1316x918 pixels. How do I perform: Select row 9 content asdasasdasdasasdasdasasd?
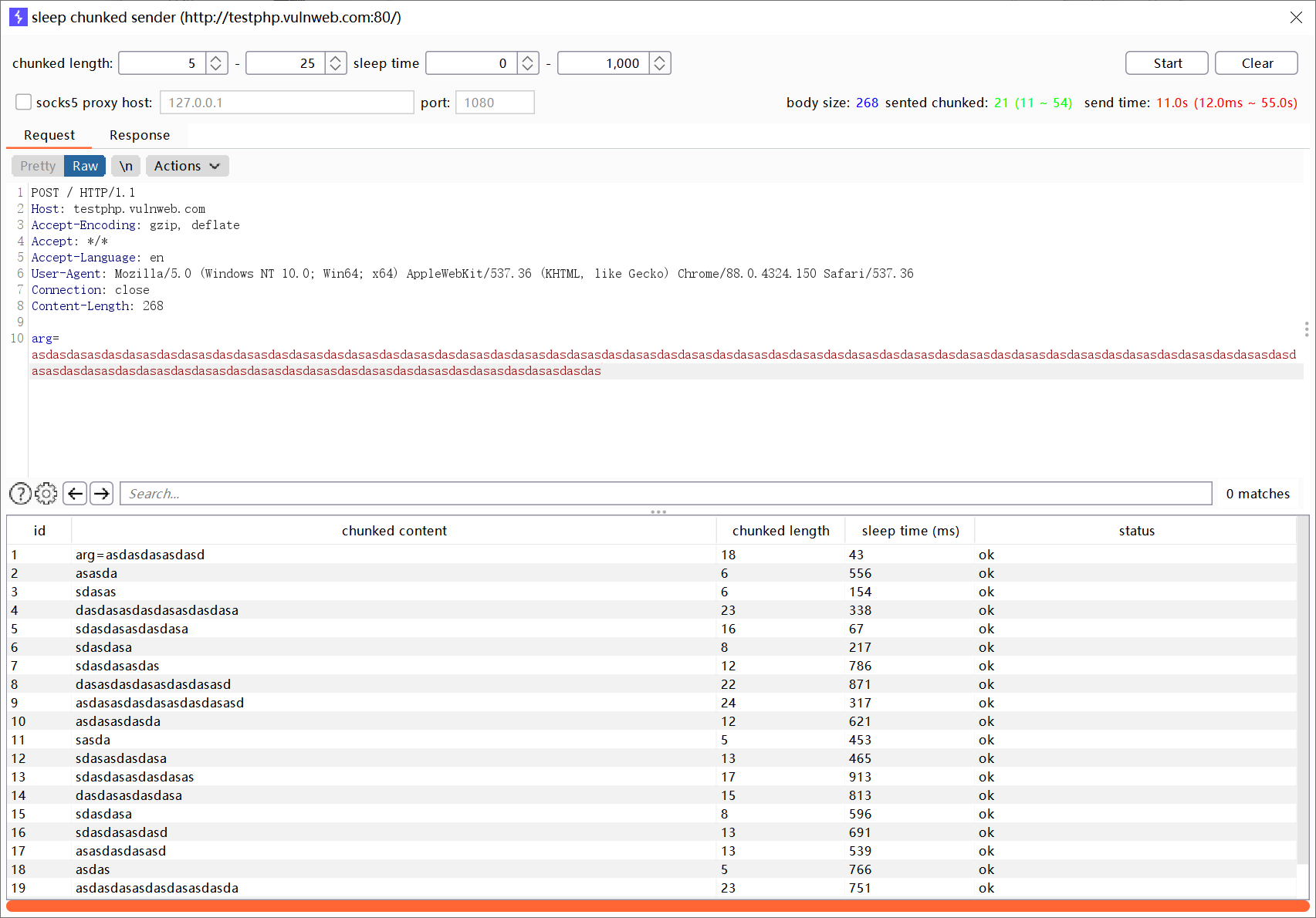651,703
